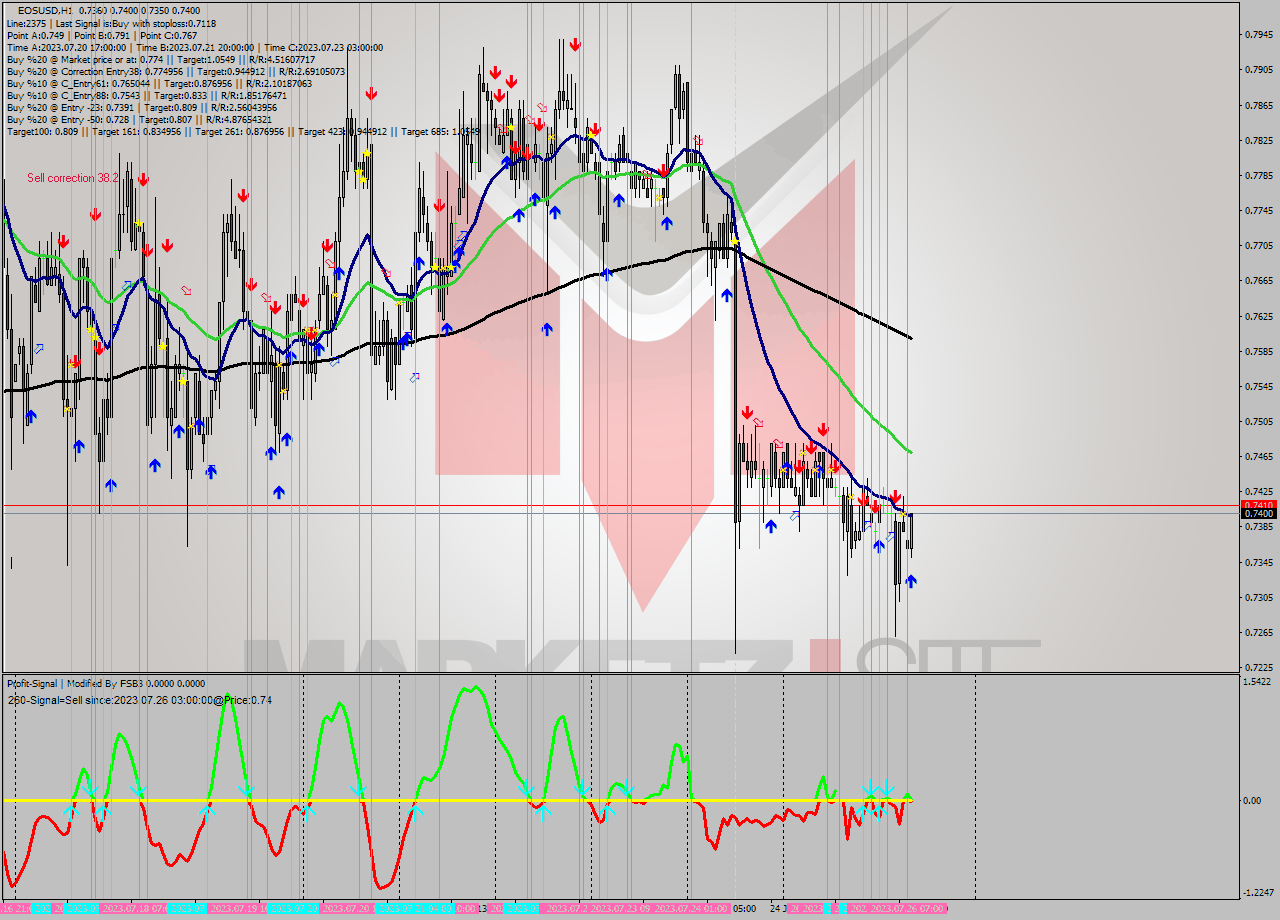
Task: Click the 'Buy %10 @ C_Entry61: 0.765044' line
Action: 159,83
